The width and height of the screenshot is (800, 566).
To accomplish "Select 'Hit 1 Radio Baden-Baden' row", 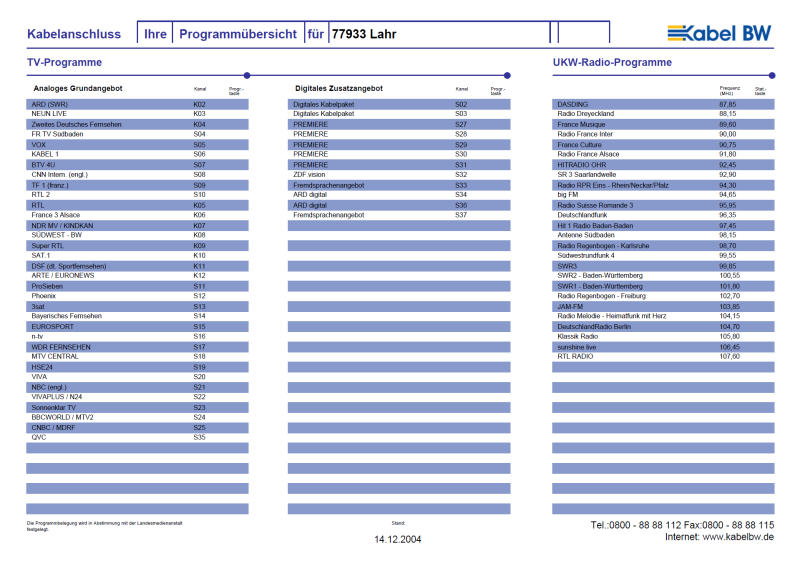I will coord(663,226).
